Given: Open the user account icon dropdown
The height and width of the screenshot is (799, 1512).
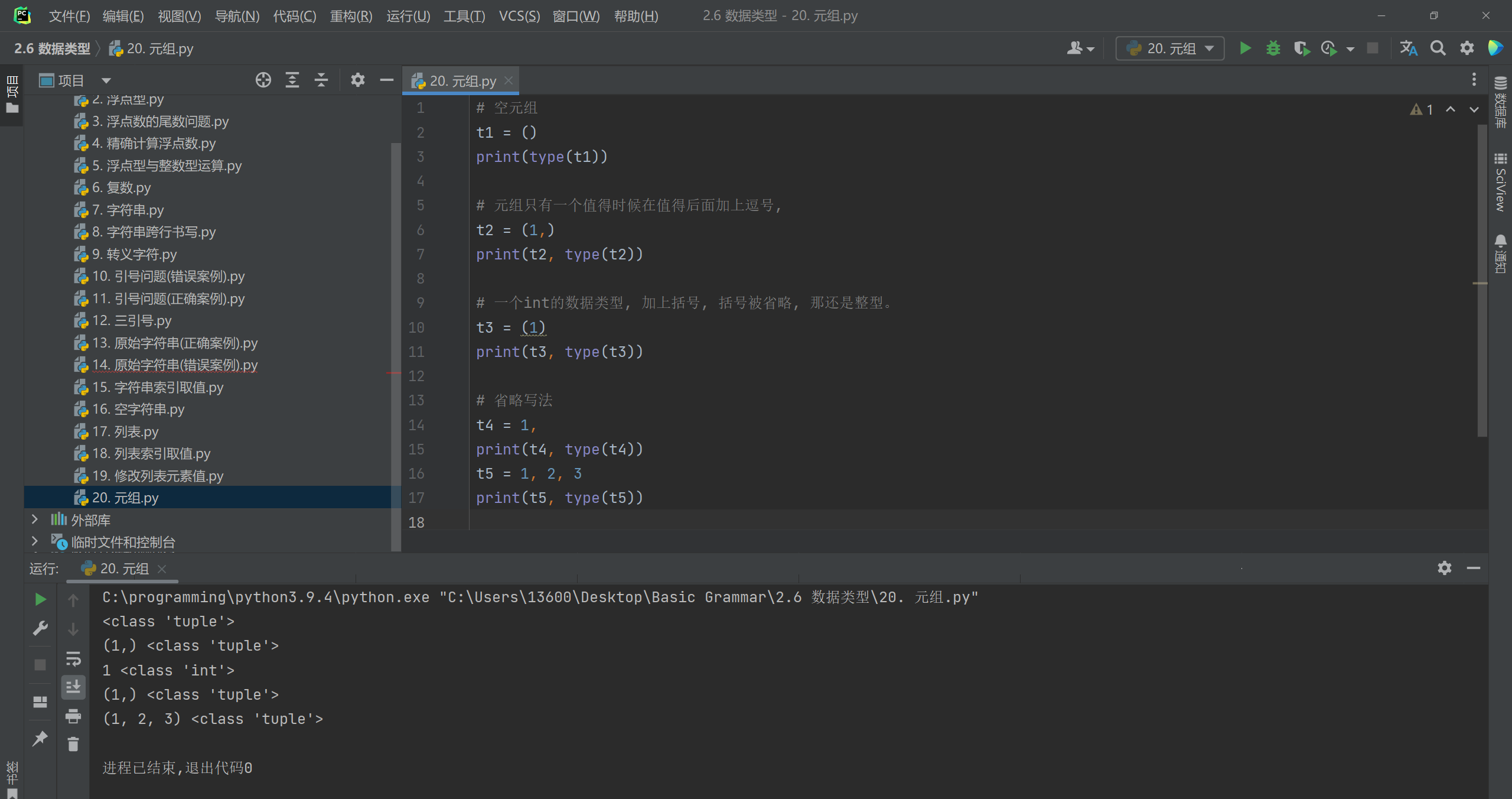Looking at the screenshot, I should point(1080,48).
